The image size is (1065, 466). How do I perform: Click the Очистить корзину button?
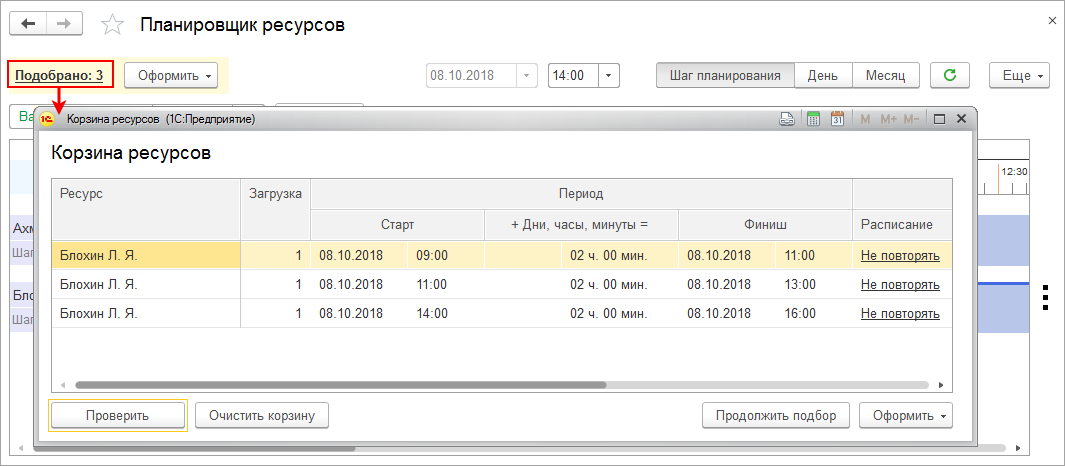(262, 415)
